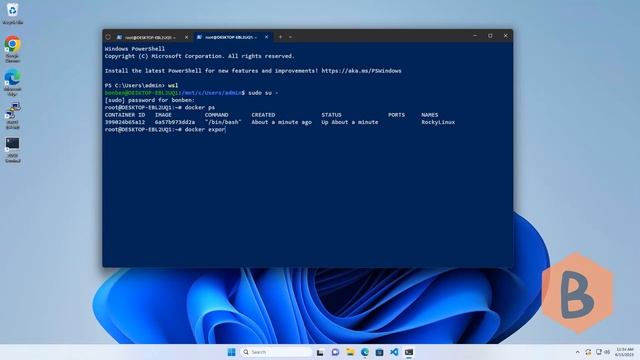Screen dimensions: 640x360
Task: Open the Chat icon in taskbar
Action: pyautogui.click(x=335, y=352)
